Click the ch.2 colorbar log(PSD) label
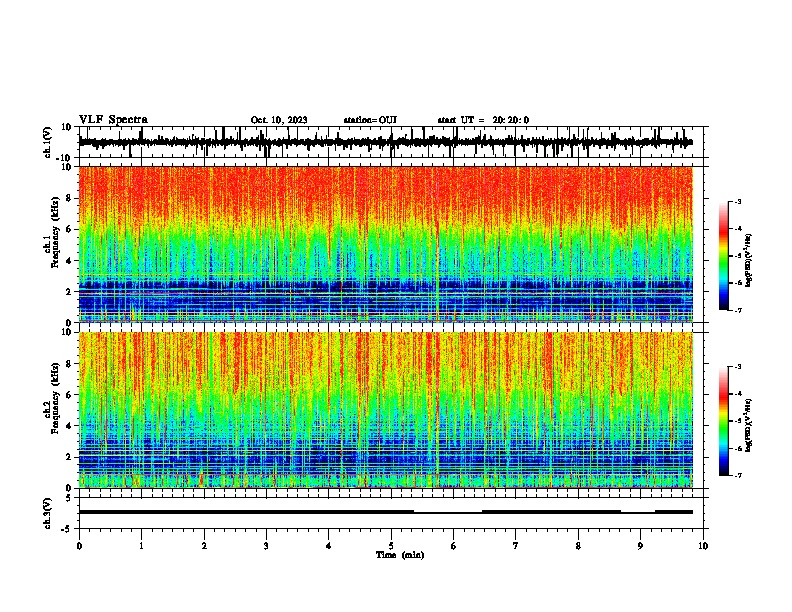This screenshot has height=612, width=792. 749,425
